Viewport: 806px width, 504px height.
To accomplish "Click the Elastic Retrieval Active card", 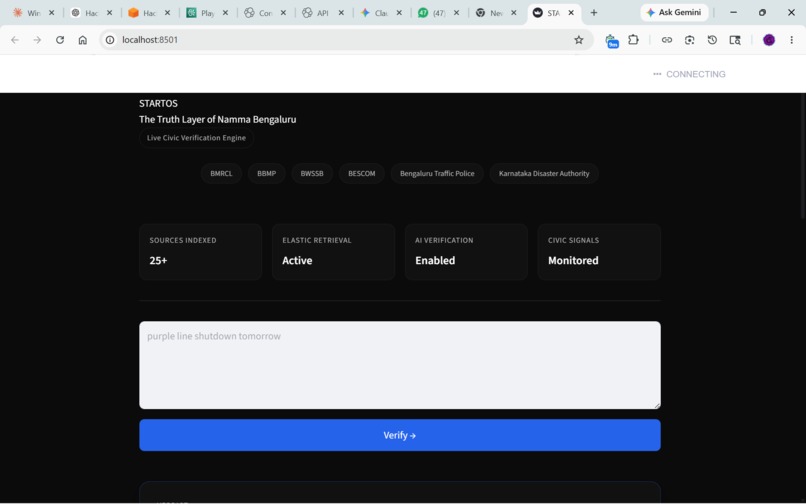I will point(333,251).
